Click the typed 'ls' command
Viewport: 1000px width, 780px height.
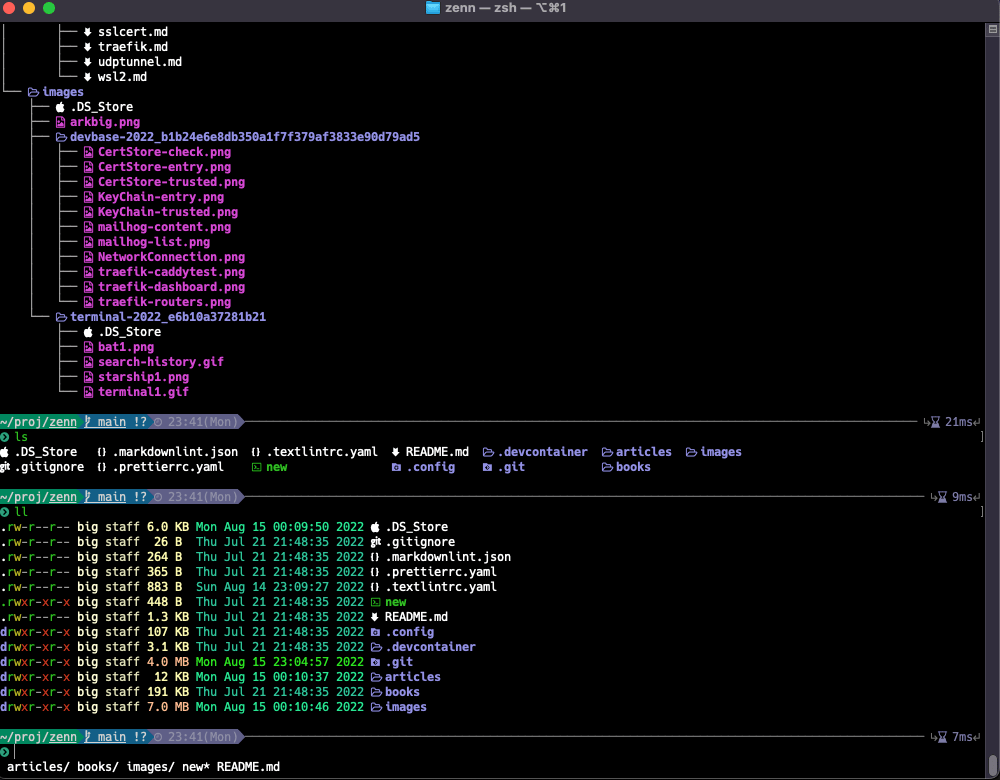click(x=21, y=437)
